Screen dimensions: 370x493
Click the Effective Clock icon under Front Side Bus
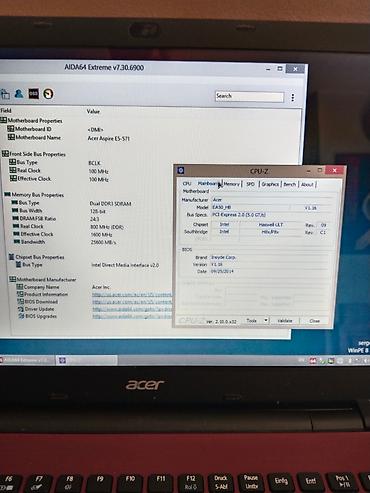13,179
